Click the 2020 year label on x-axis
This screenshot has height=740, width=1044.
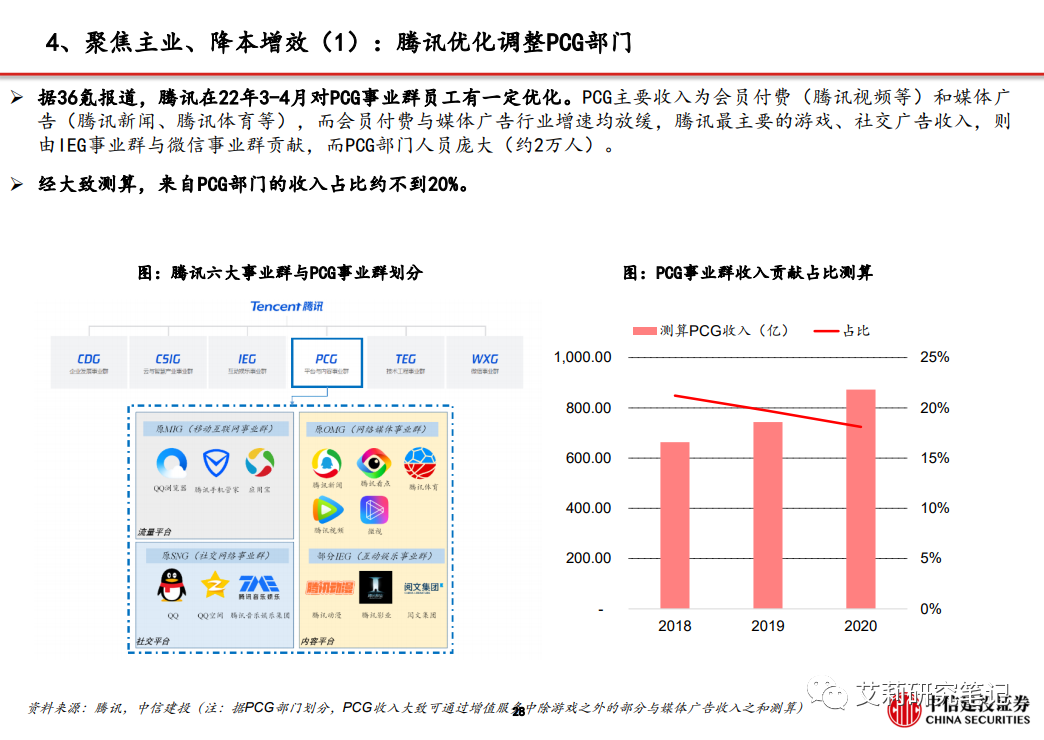coord(860,626)
